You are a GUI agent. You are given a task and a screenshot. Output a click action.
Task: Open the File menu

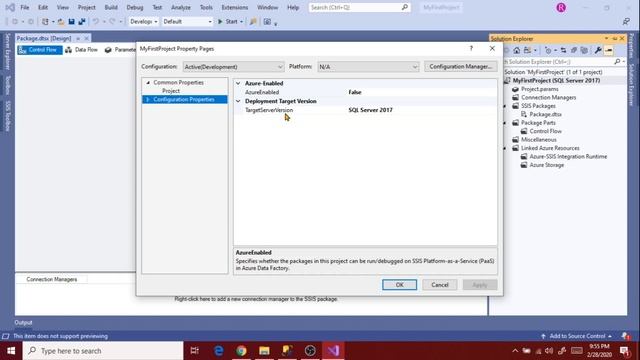(x=24, y=7)
